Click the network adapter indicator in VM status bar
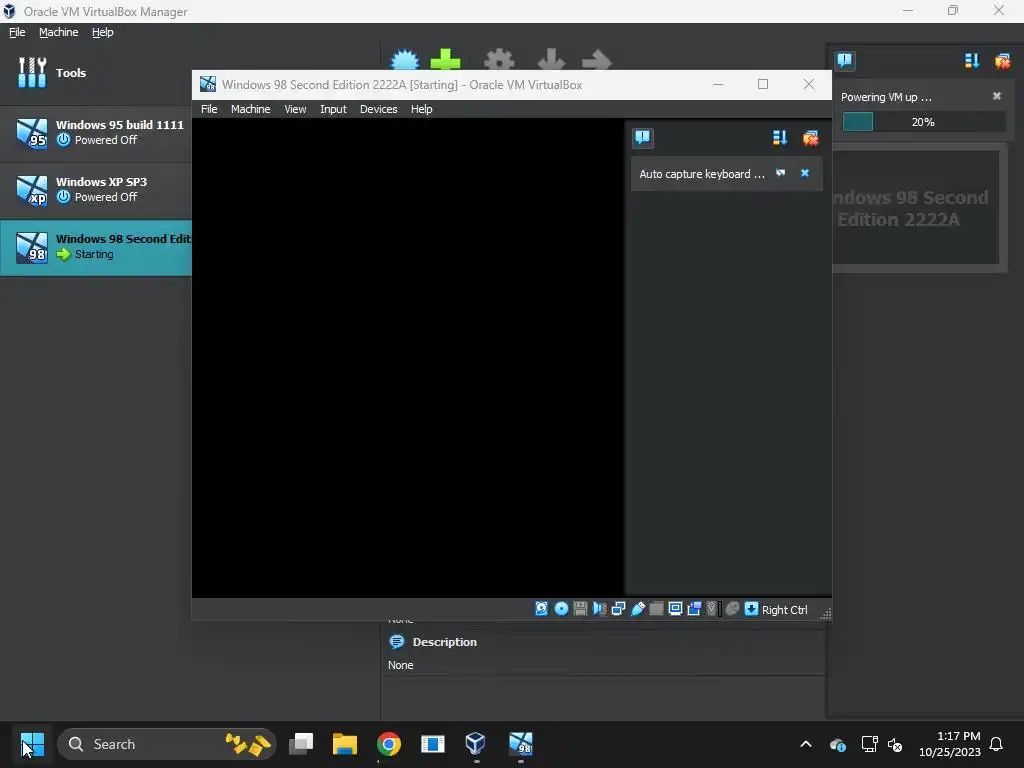Screen dimensions: 1024x768 pos(618,609)
